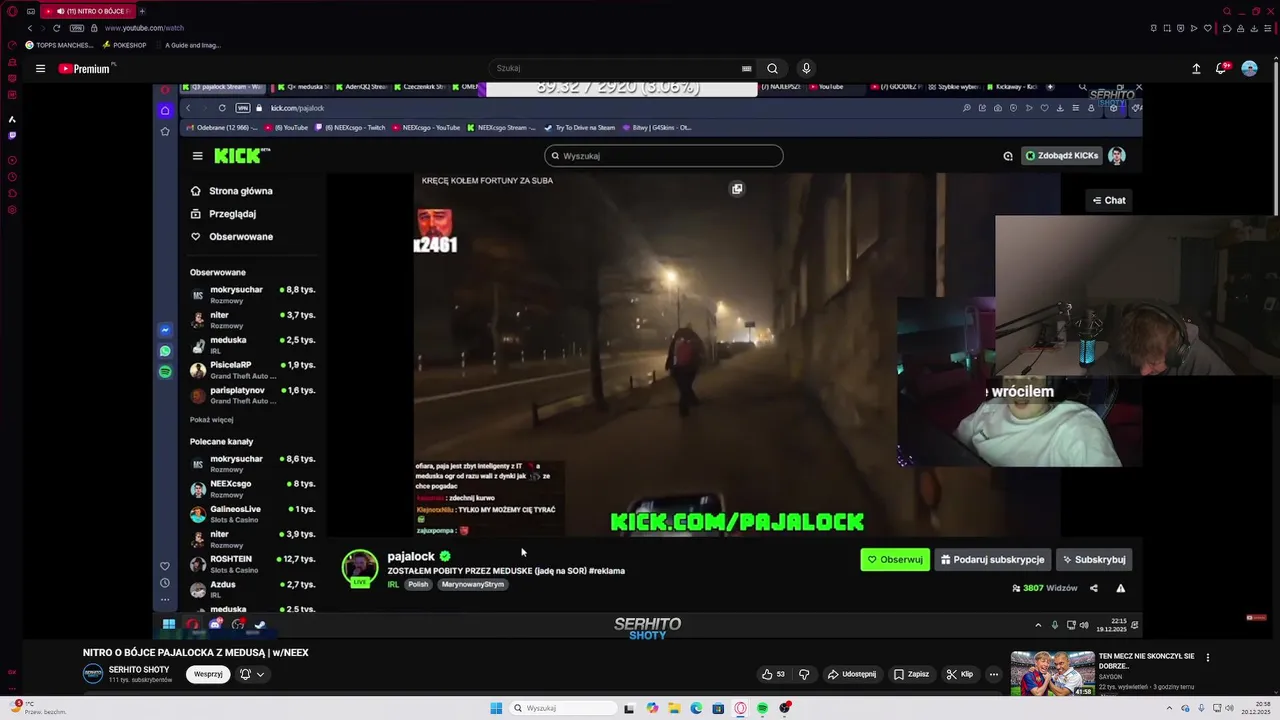Image resolution: width=1280 pixels, height=720 pixels.
Task: Click Subskrybuj in the recorded Kick page
Action: [x=1094, y=560]
